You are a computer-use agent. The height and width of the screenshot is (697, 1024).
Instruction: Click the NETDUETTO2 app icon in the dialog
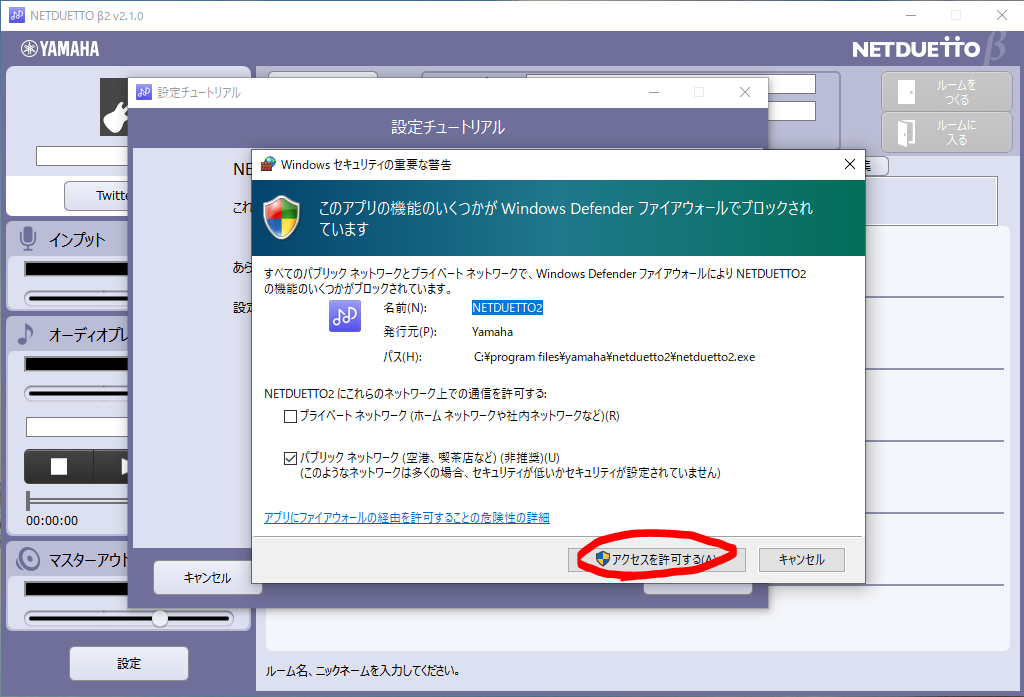tap(345, 316)
